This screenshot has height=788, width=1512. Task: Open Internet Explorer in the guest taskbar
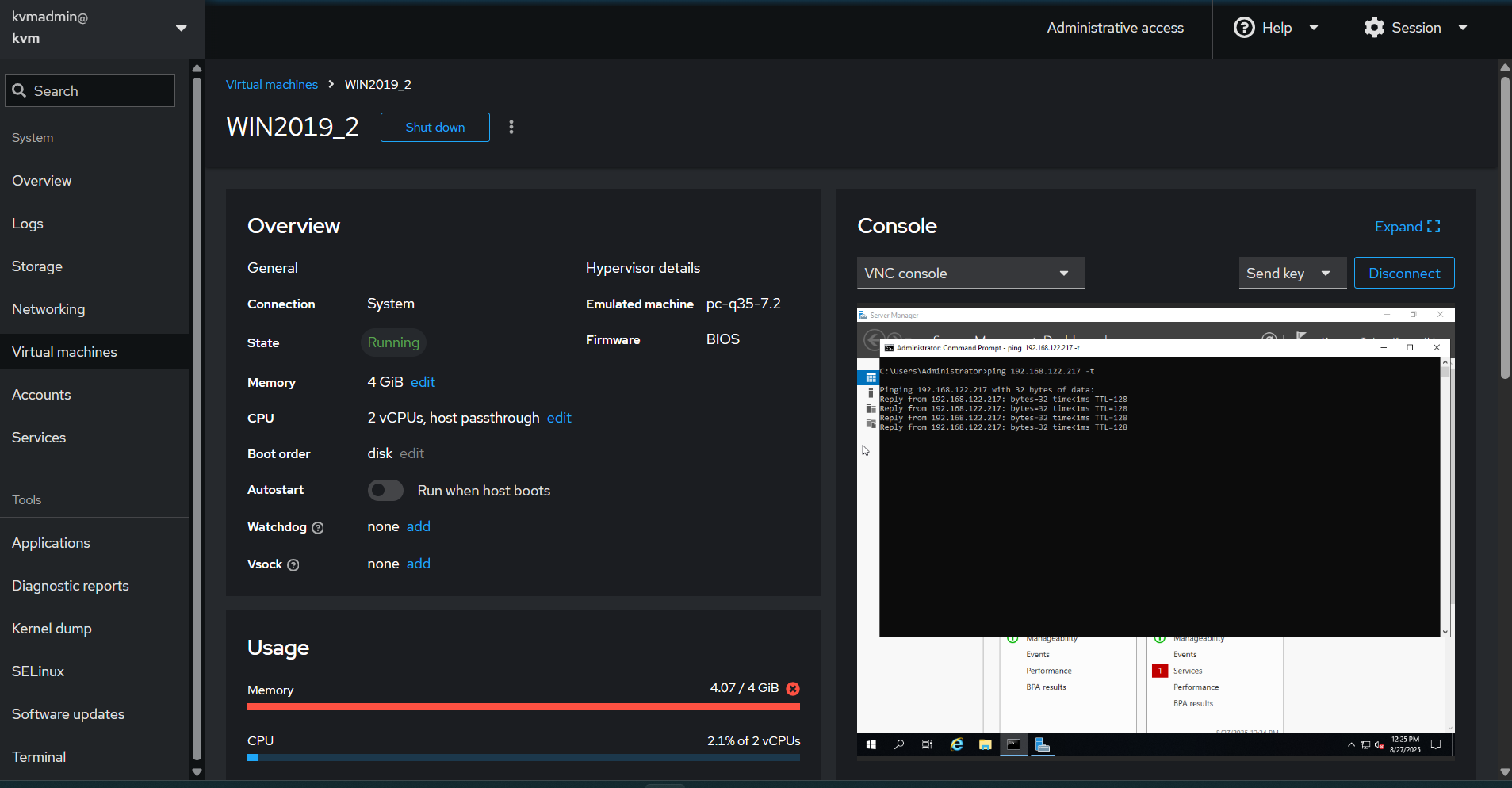957,744
